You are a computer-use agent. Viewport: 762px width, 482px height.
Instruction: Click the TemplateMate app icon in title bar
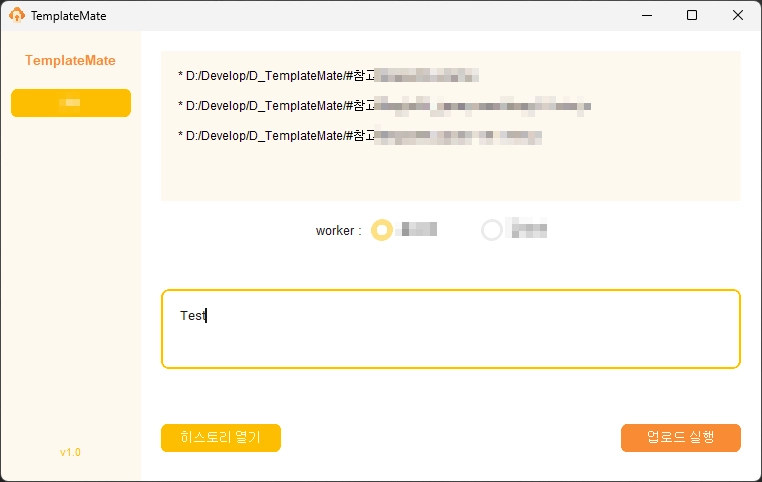[x=17, y=16]
